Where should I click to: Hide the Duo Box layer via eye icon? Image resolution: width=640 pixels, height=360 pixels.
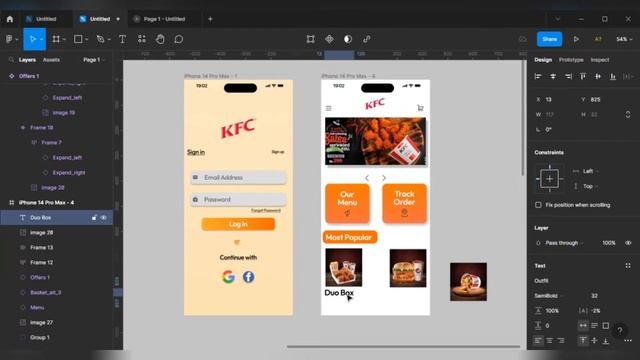point(104,218)
